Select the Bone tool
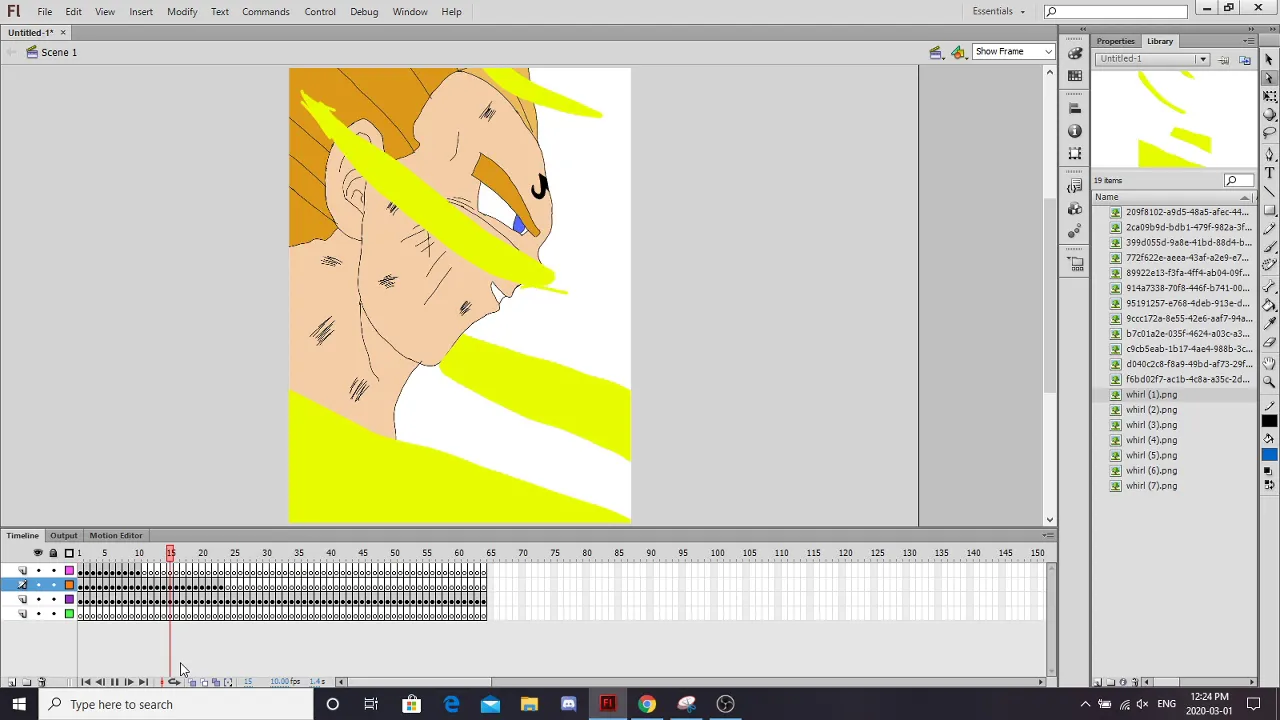This screenshot has height=720, width=1280. [1269, 287]
